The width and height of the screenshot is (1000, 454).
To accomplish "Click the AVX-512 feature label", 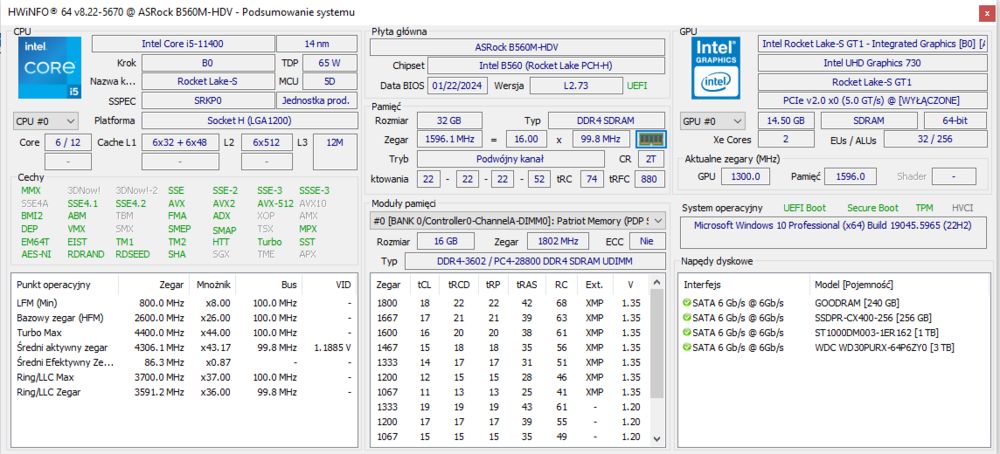I will click(275, 203).
